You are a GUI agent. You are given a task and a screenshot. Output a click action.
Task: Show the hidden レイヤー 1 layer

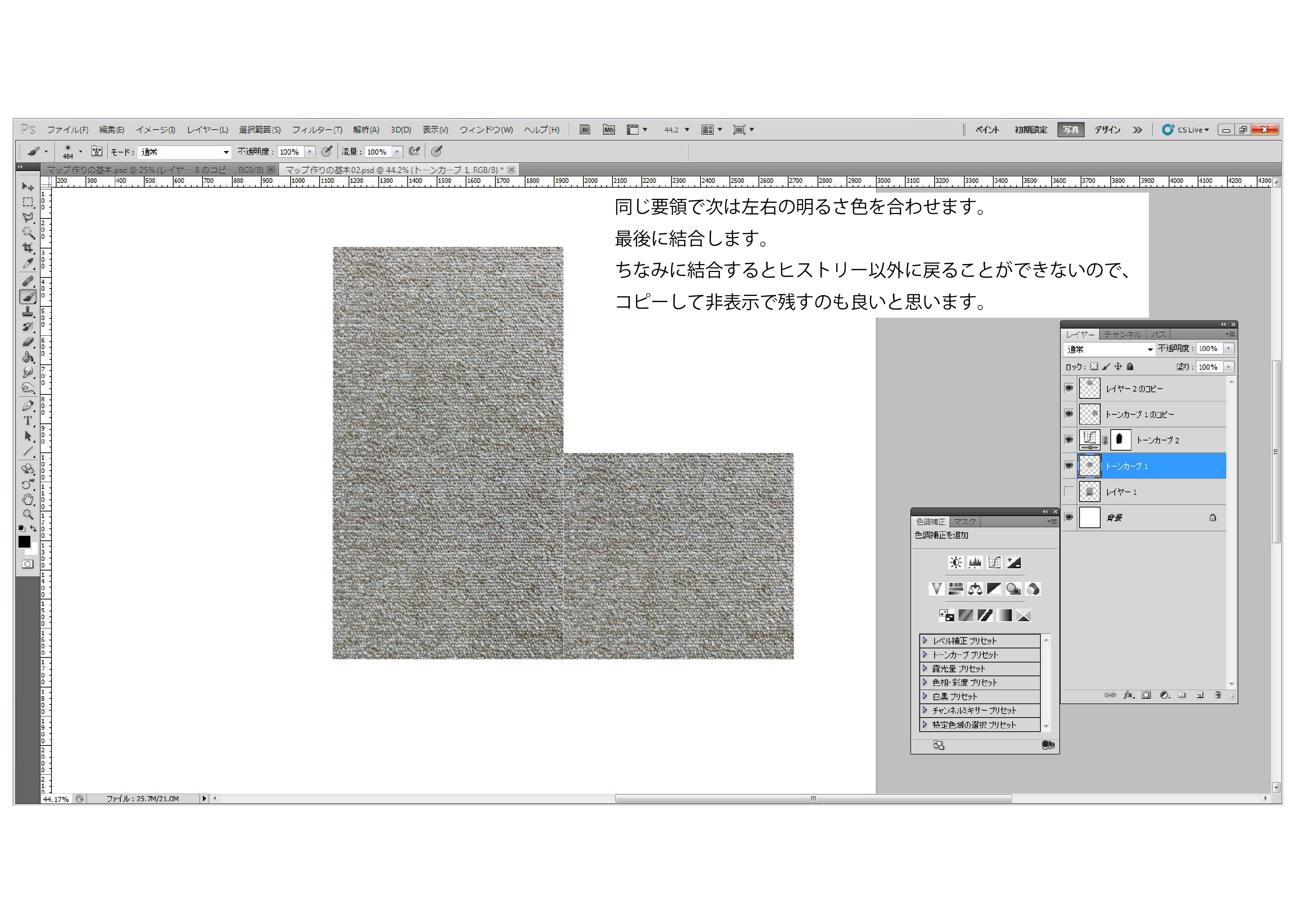[x=1069, y=492]
